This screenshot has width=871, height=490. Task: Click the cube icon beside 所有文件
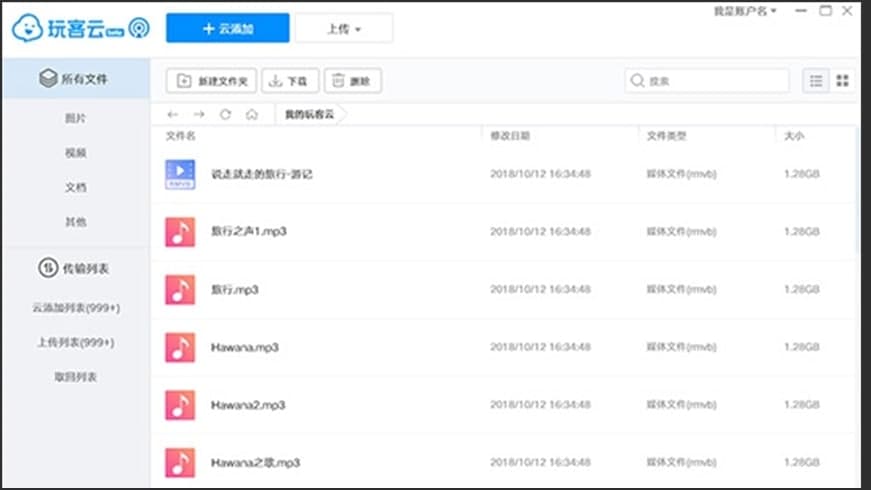(x=48, y=78)
